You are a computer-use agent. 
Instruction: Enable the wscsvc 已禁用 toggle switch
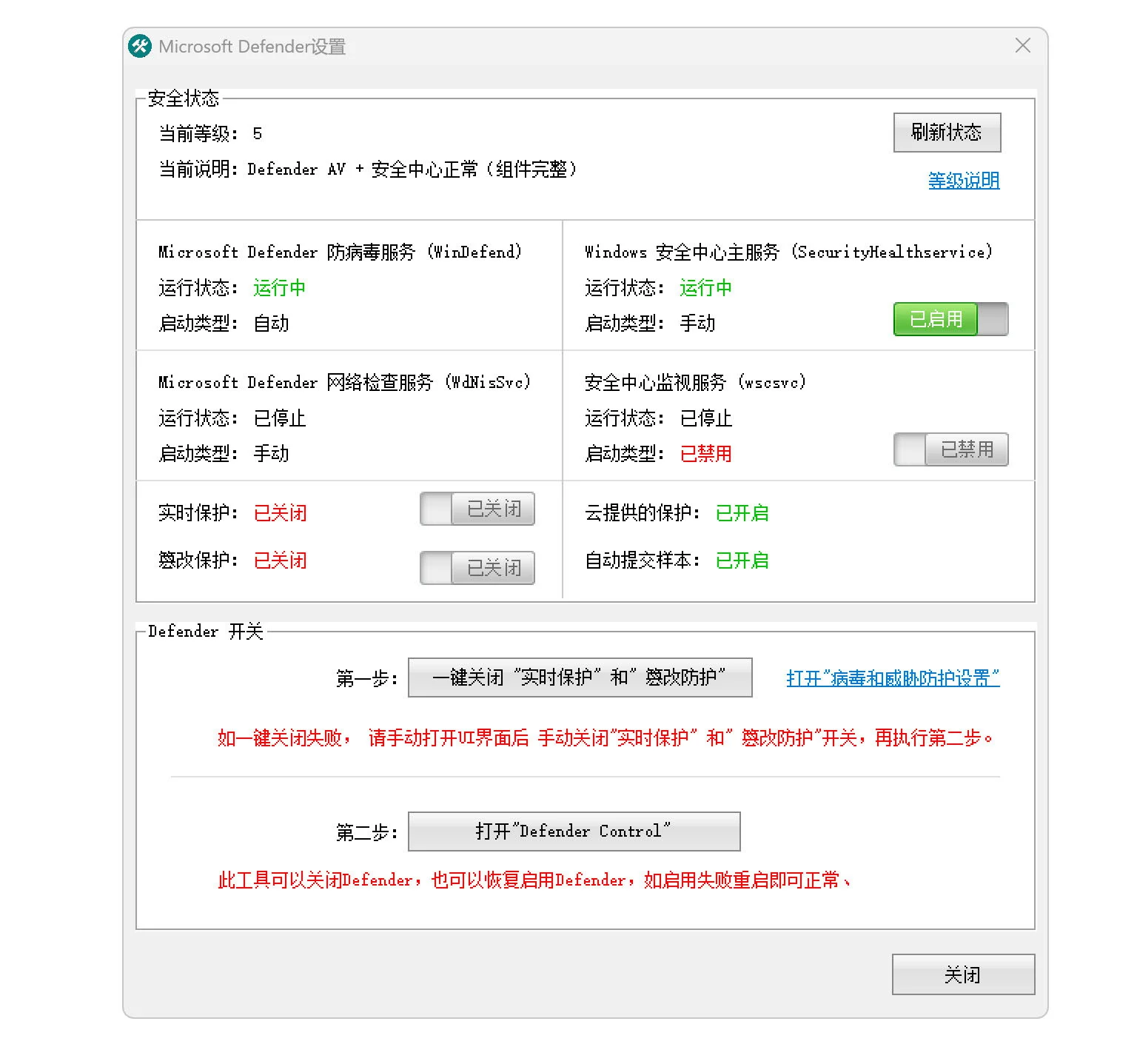point(950,449)
